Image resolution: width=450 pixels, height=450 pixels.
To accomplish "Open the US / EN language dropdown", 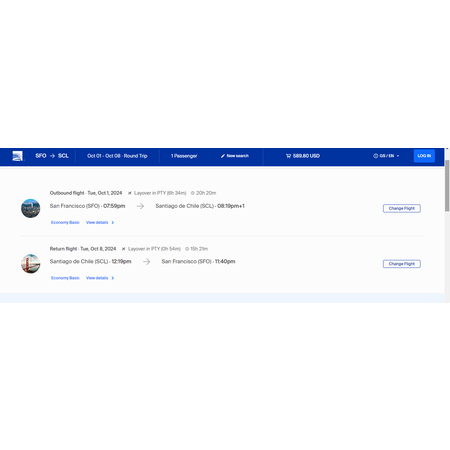I will pyautogui.click(x=386, y=156).
